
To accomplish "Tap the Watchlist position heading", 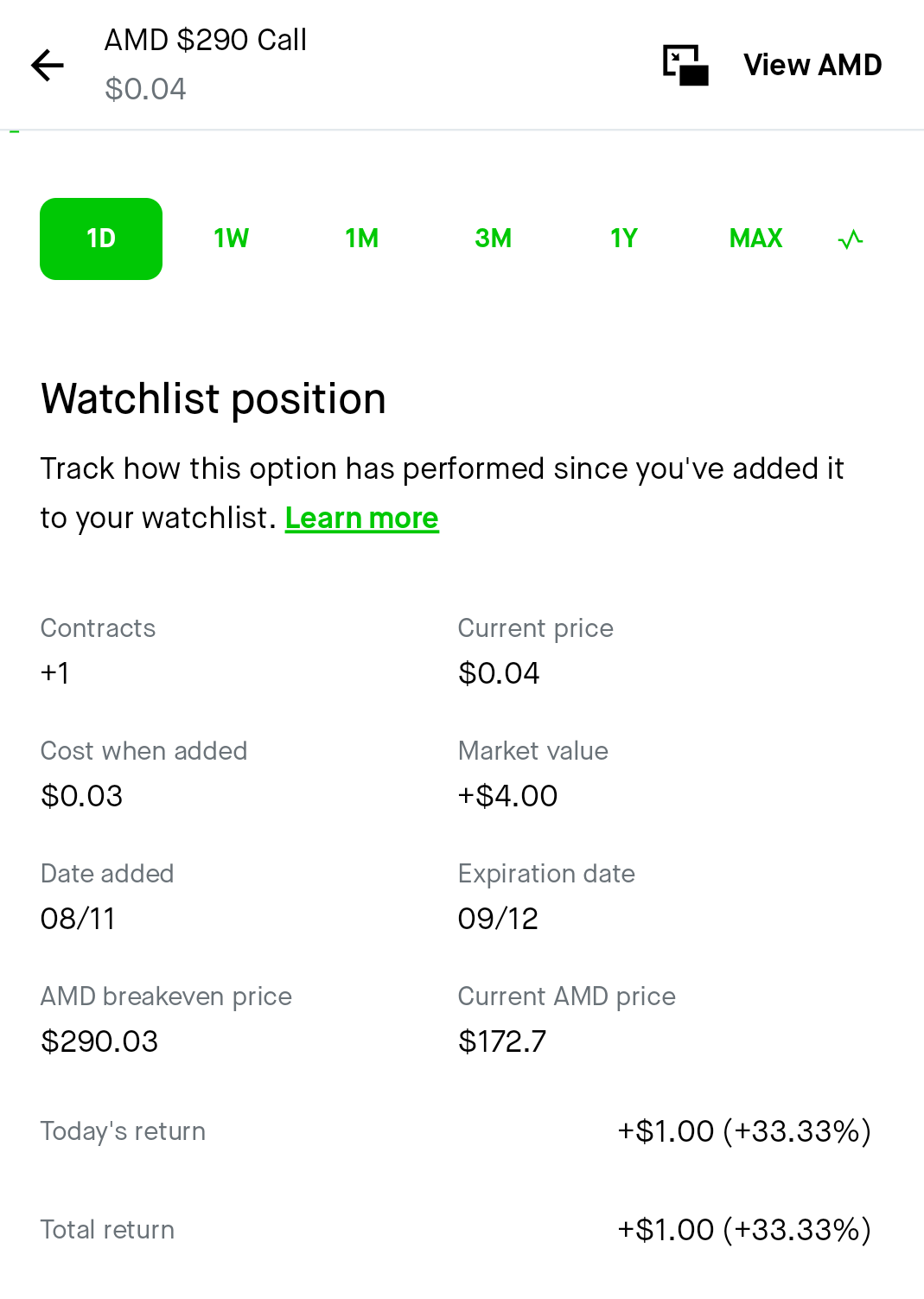I will (213, 399).
